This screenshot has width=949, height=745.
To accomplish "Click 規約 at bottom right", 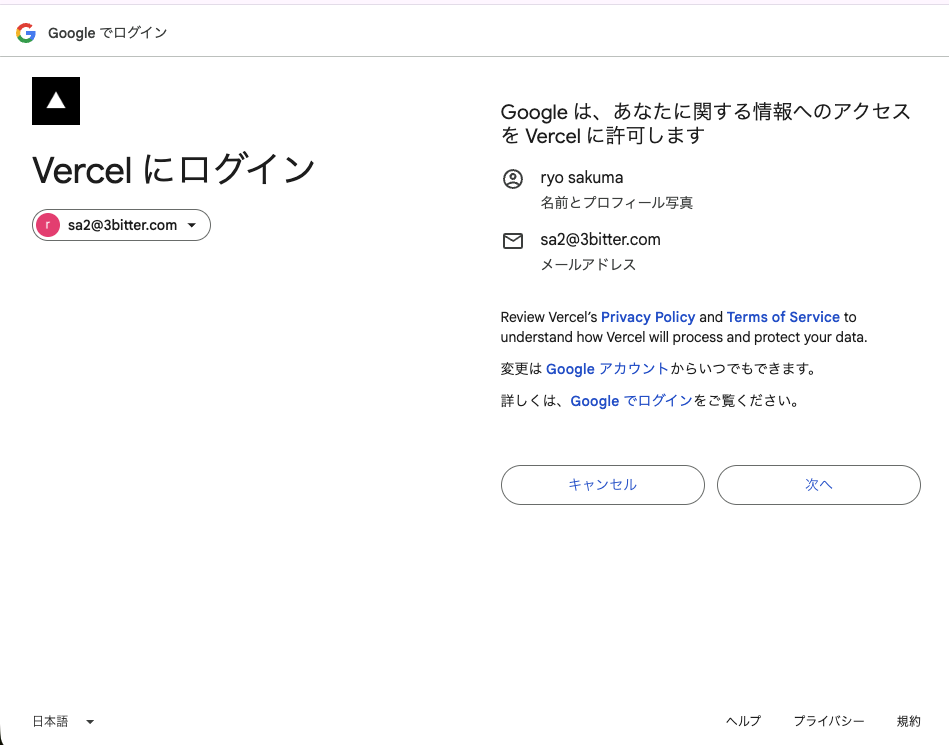I will [x=908, y=721].
